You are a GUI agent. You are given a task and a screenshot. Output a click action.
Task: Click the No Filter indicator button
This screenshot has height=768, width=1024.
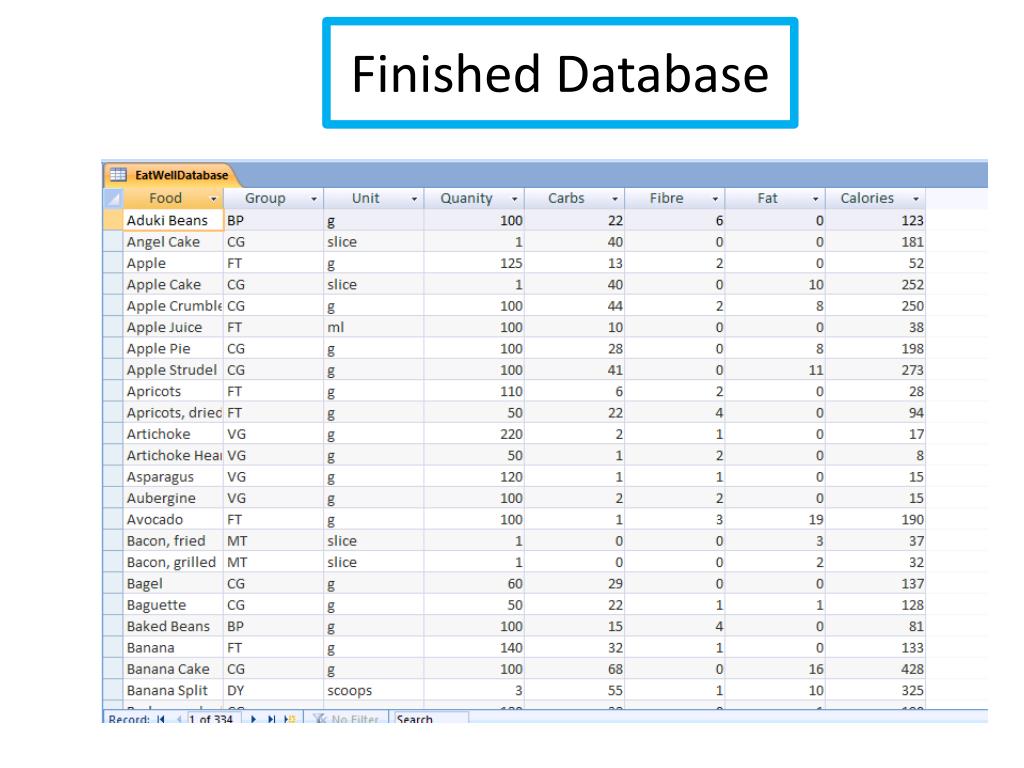click(346, 719)
